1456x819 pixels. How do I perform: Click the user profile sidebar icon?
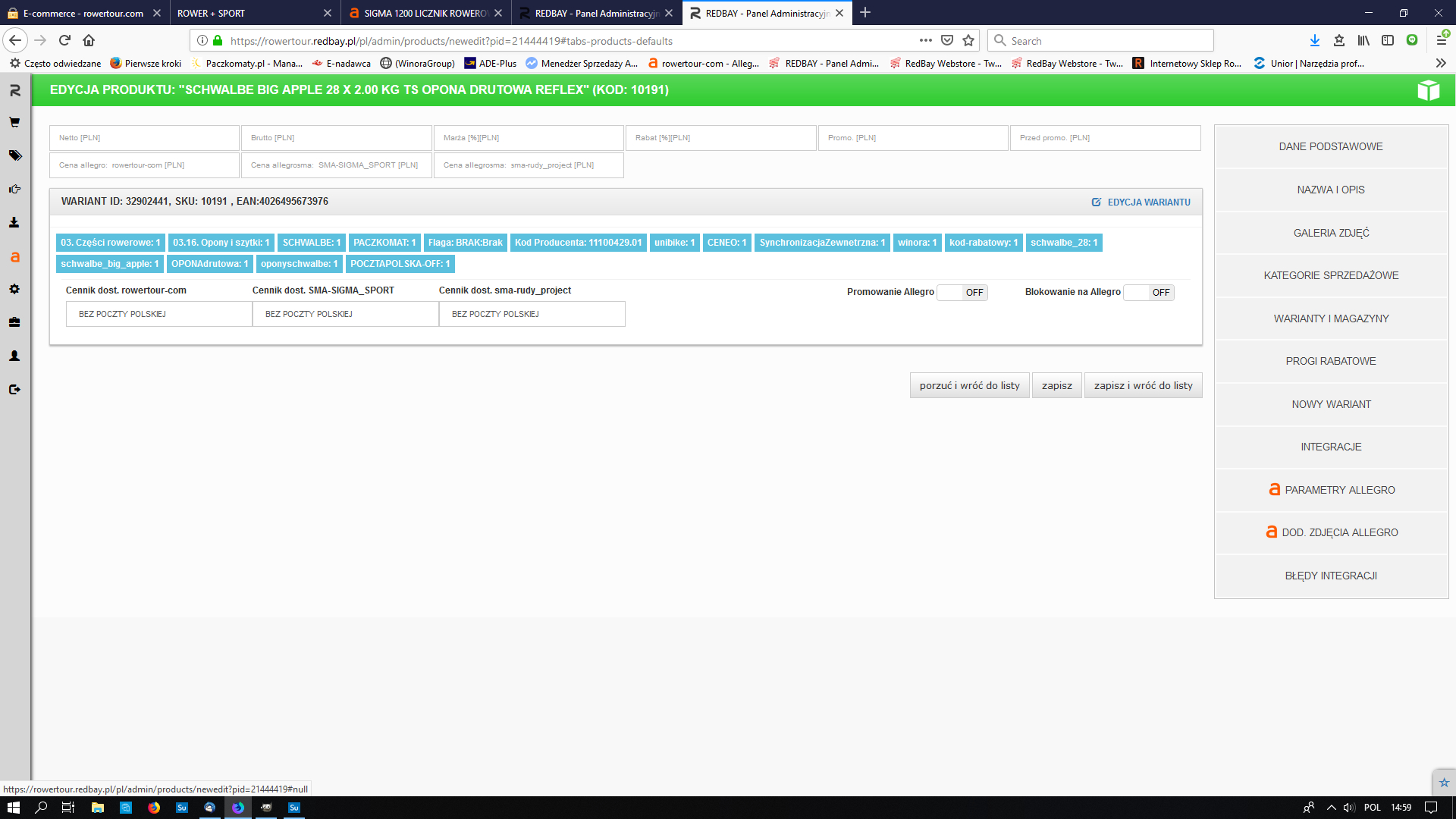(14, 356)
